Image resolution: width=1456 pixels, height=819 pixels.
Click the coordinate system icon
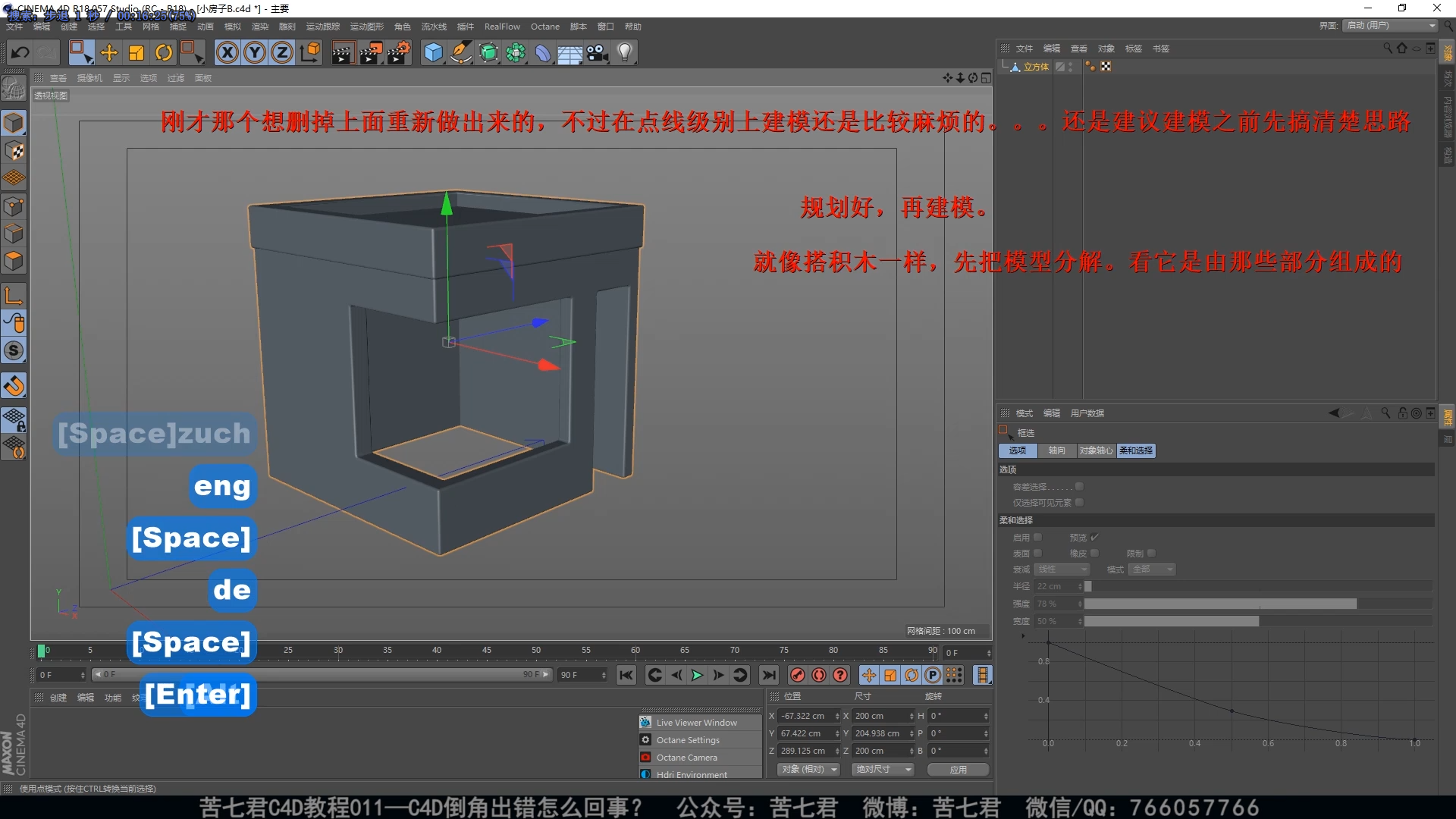pyautogui.click(x=310, y=52)
